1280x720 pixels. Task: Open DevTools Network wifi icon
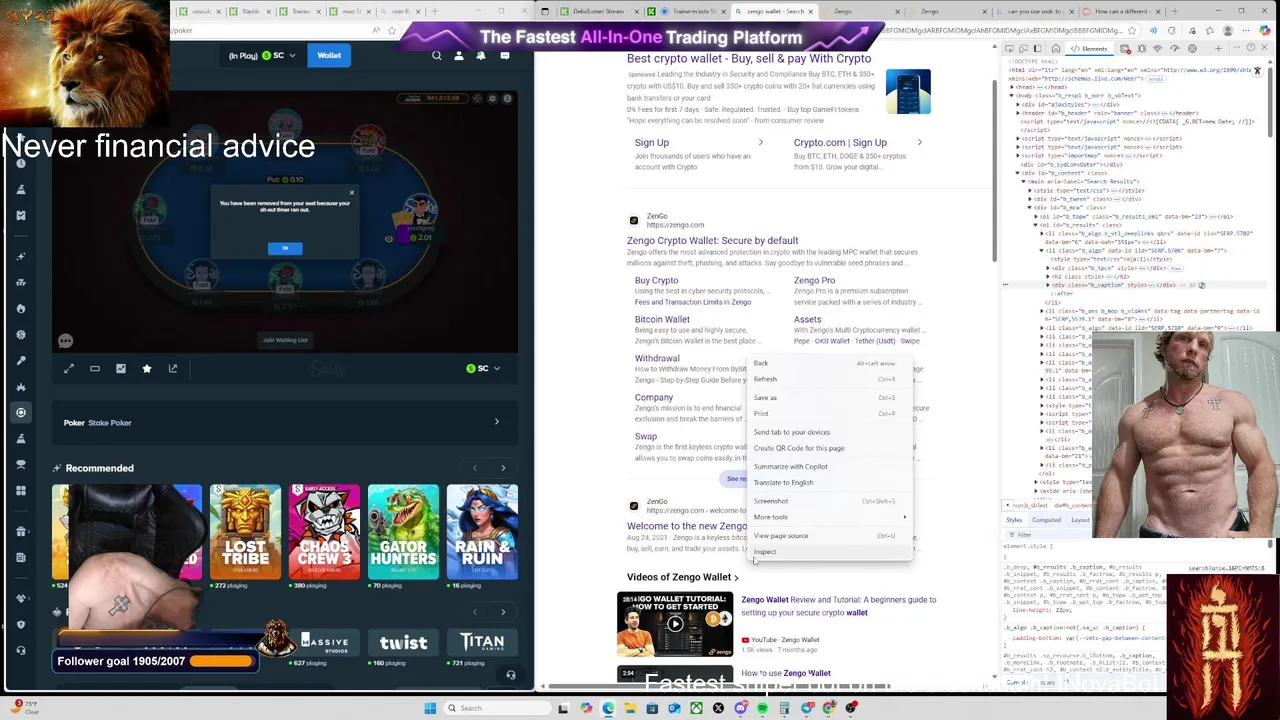(x=1157, y=48)
